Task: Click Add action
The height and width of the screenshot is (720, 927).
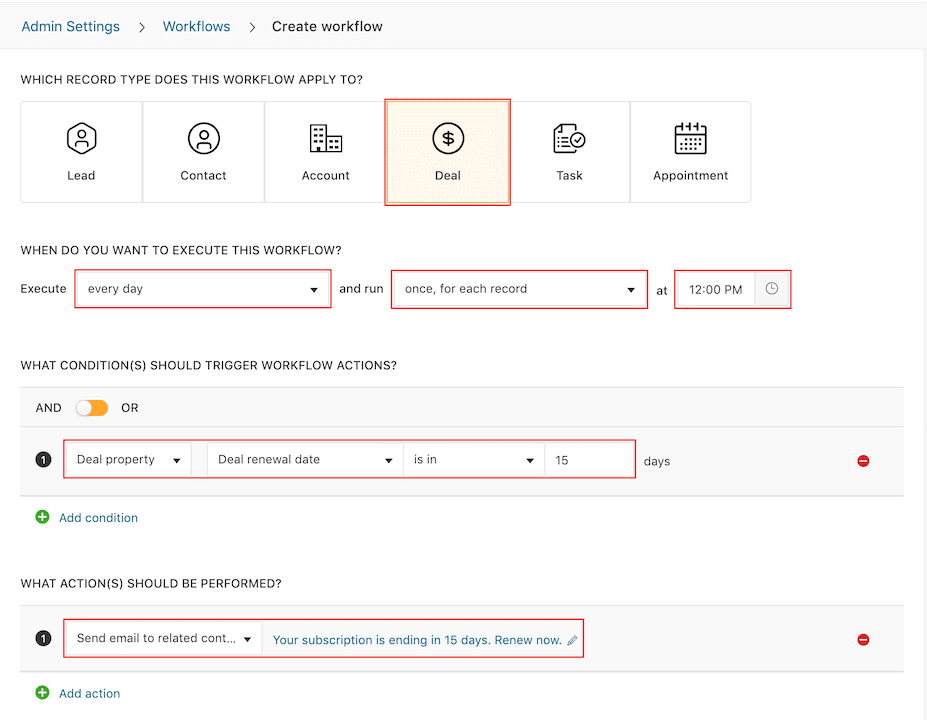Action: click(x=89, y=693)
